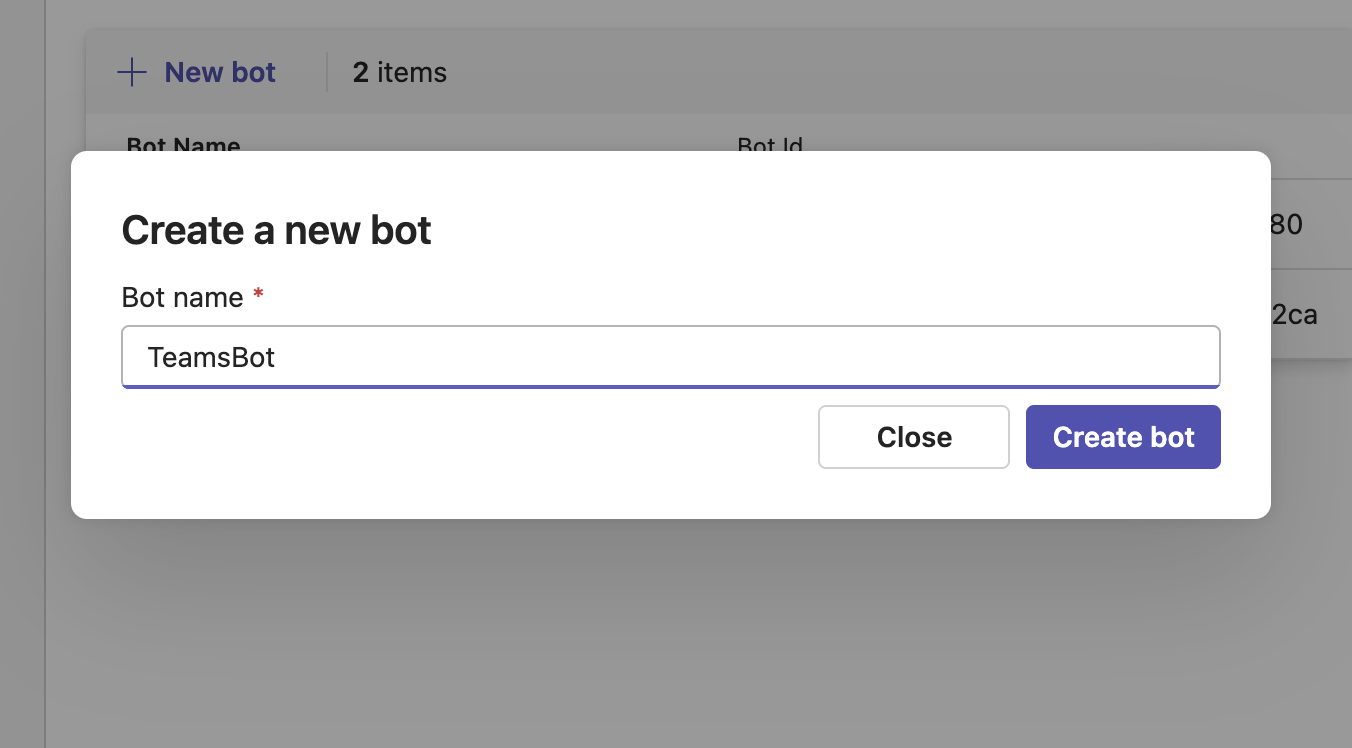Click the Create a new bot heading
Viewport: 1352px width, 748px height.
(277, 231)
